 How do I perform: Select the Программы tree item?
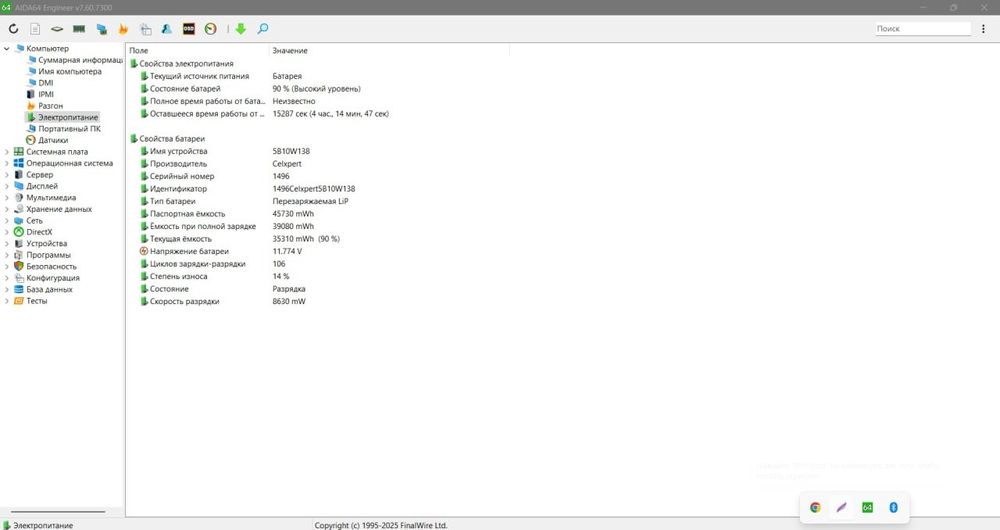click(x=43, y=255)
